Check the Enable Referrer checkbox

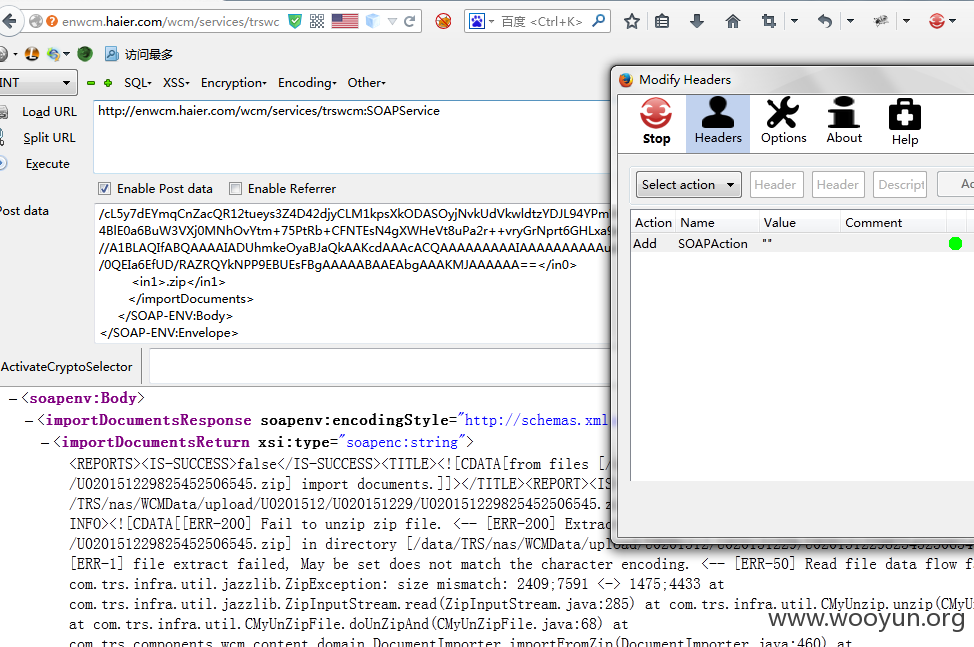click(x=235, y=188)
